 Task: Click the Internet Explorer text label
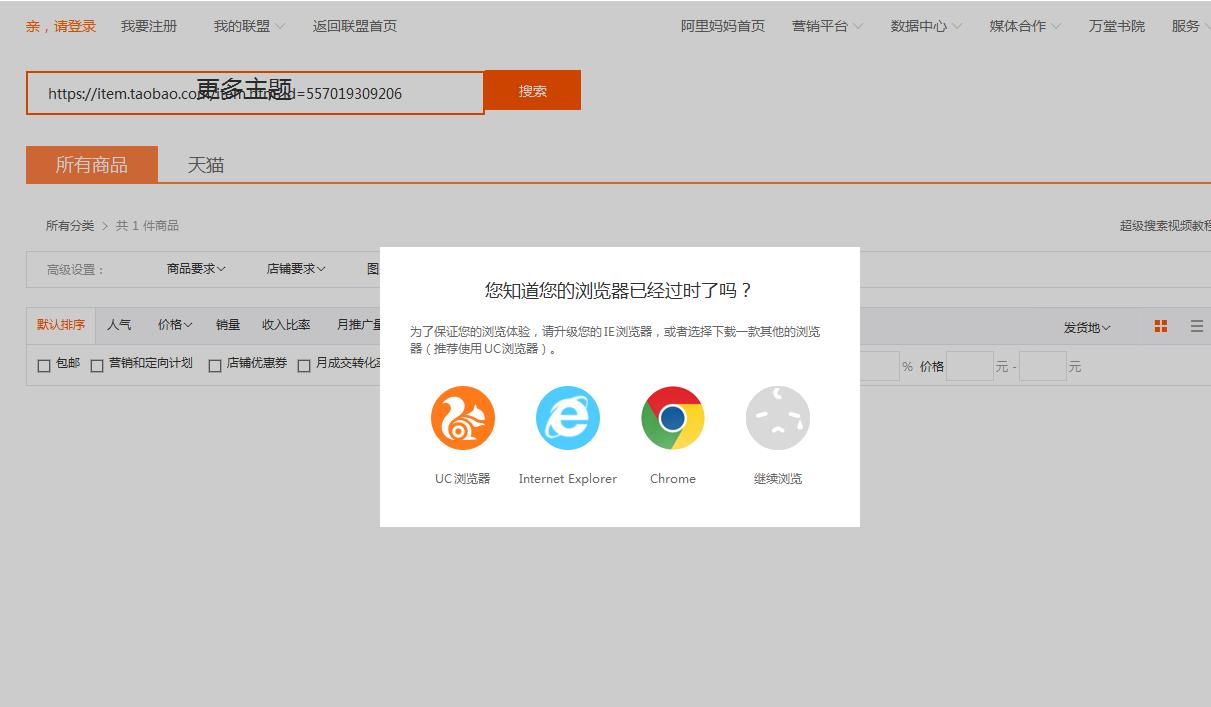pos(568,479)
